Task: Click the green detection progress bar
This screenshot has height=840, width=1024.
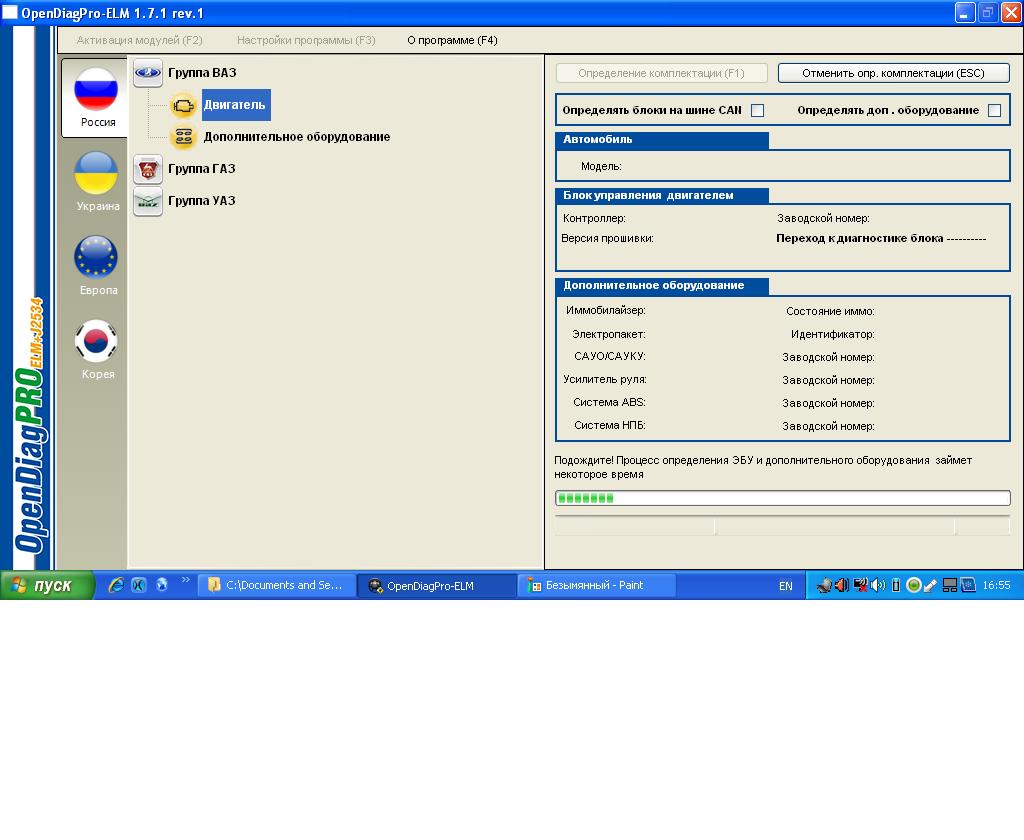Action: coord(782,498)
